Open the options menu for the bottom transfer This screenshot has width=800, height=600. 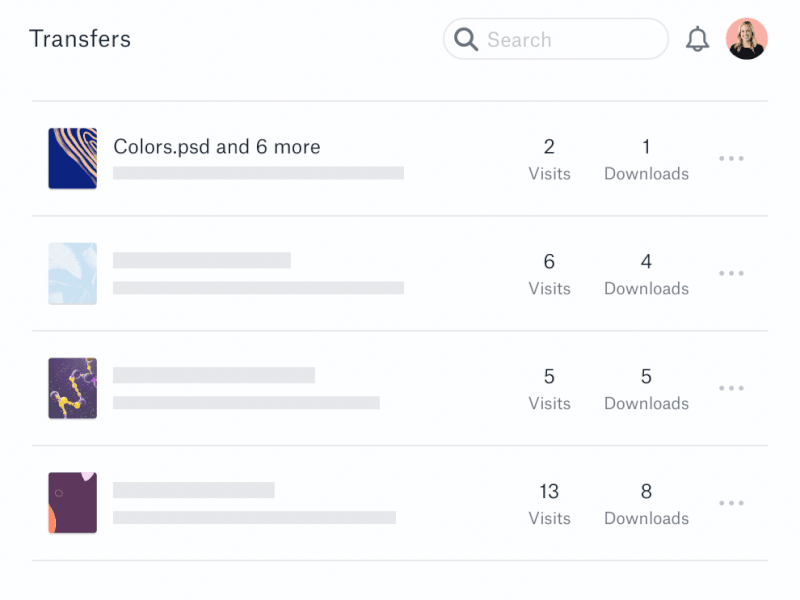coord(732,503)
